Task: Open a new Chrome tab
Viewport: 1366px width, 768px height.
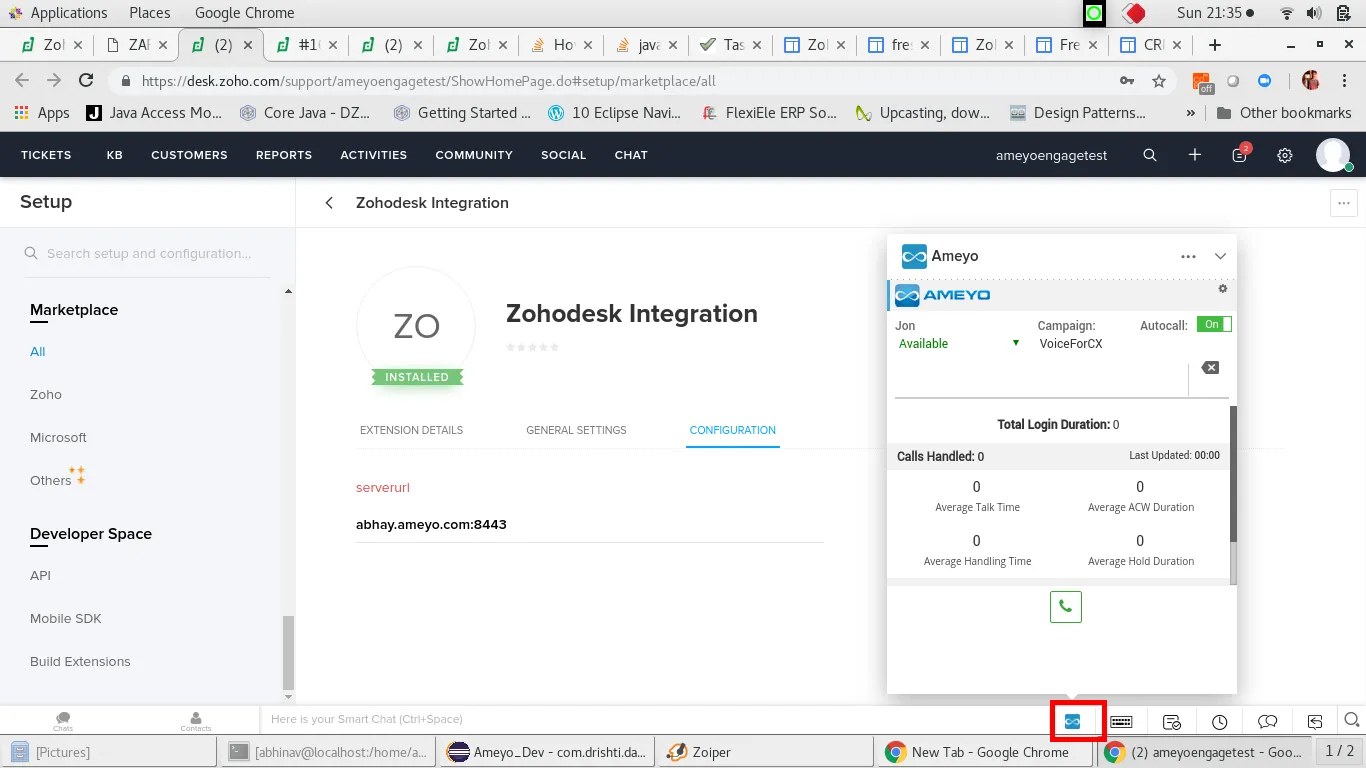Action: [x=1215, y=45]
